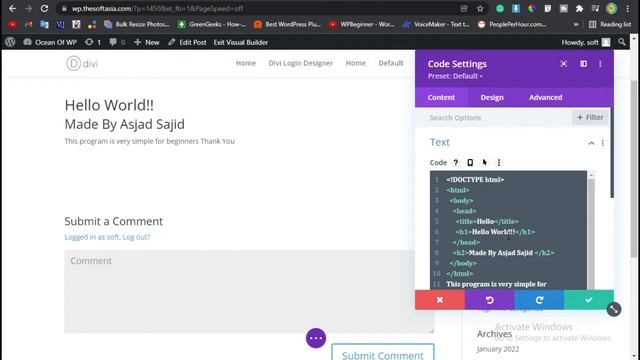
Task: Redo the last change
Action: pos(539,300)
